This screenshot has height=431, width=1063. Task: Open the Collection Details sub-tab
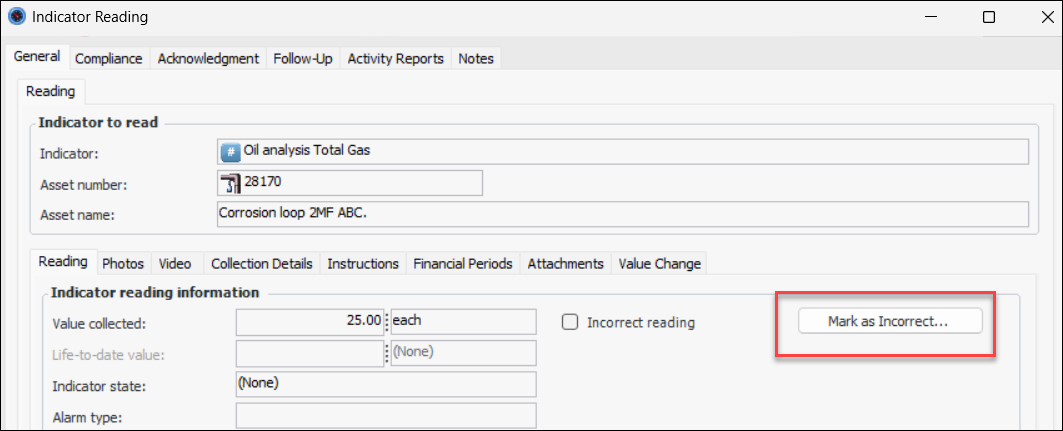pos(262,264)
